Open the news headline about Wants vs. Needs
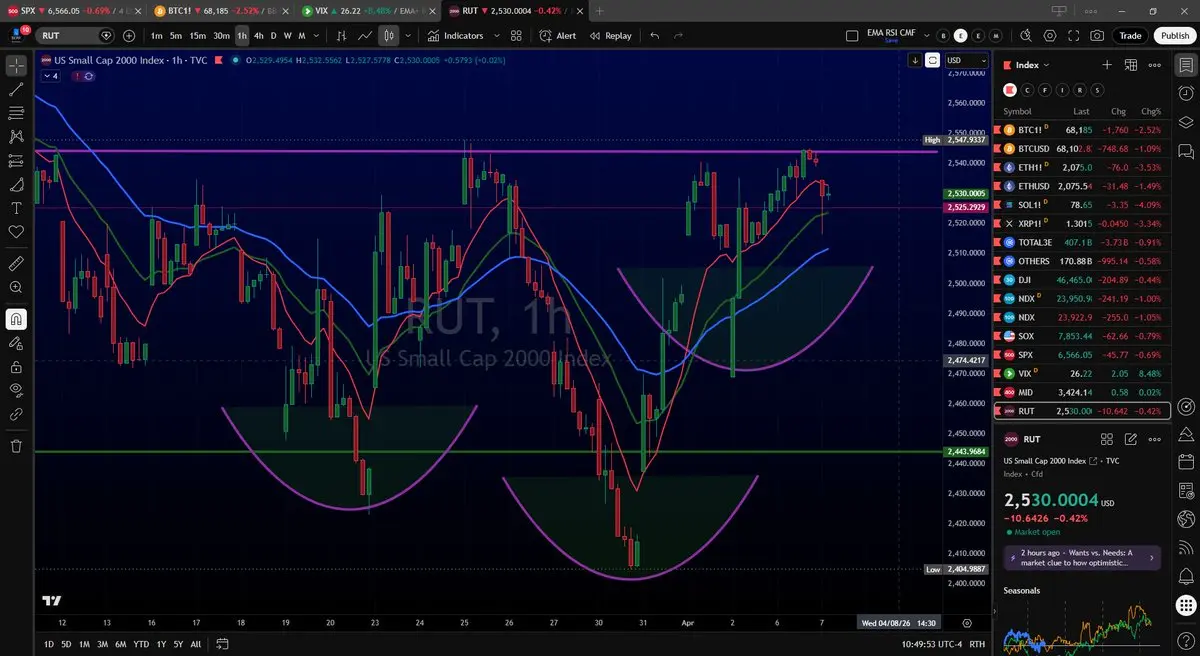The height and width of the screenshot is (656, 1200). click(1082, 557)
